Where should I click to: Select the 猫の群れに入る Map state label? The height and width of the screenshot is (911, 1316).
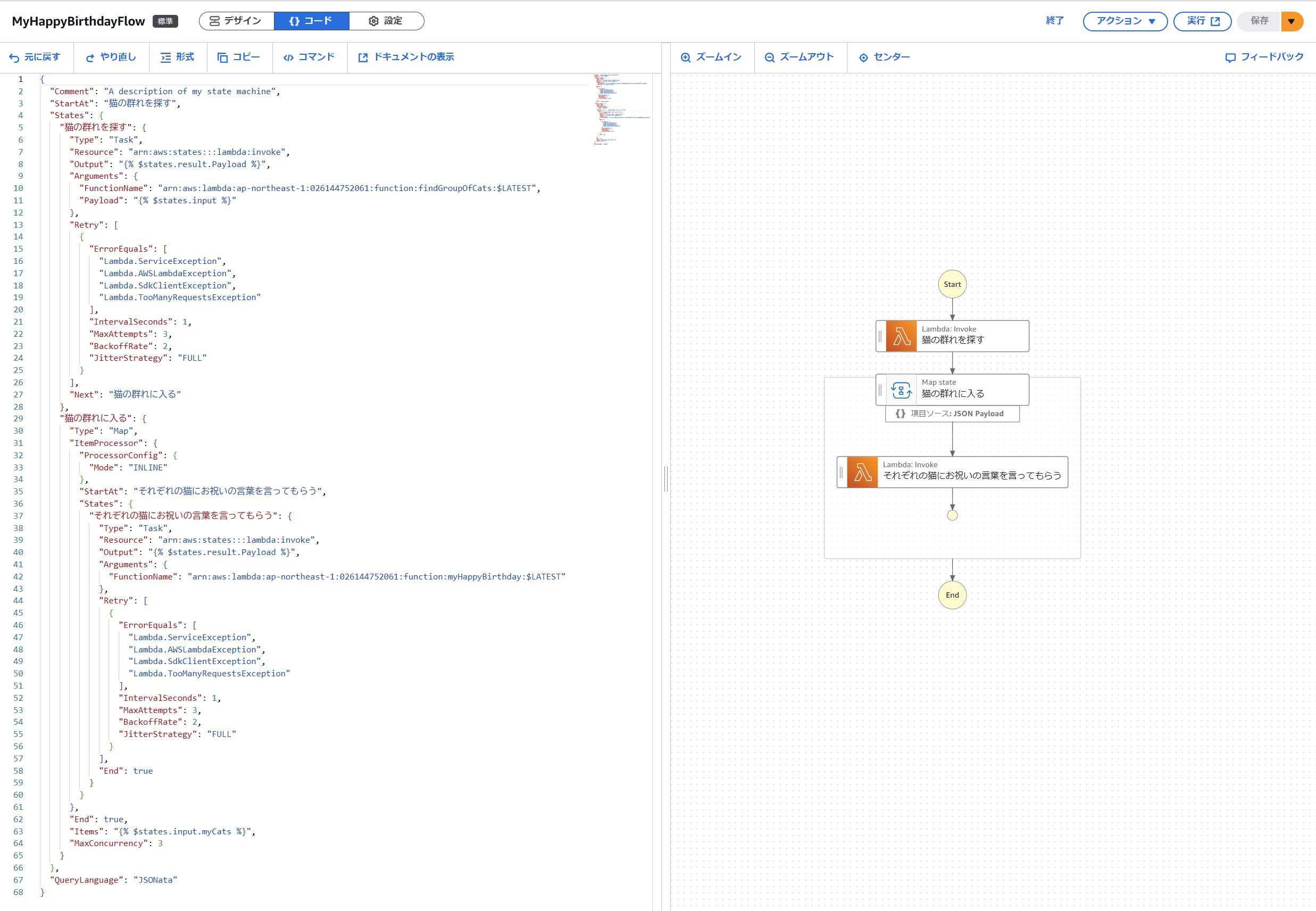click(953, 394)
